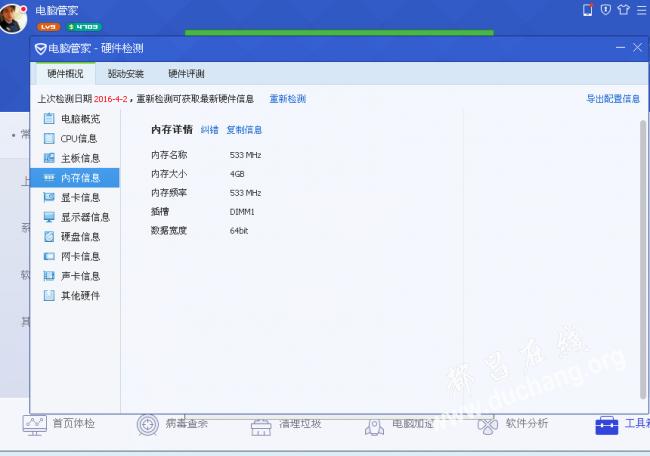Screen dimensions: 650x456
Task: Open 首页体检 in bottom bar
Action: click(59, 424)
